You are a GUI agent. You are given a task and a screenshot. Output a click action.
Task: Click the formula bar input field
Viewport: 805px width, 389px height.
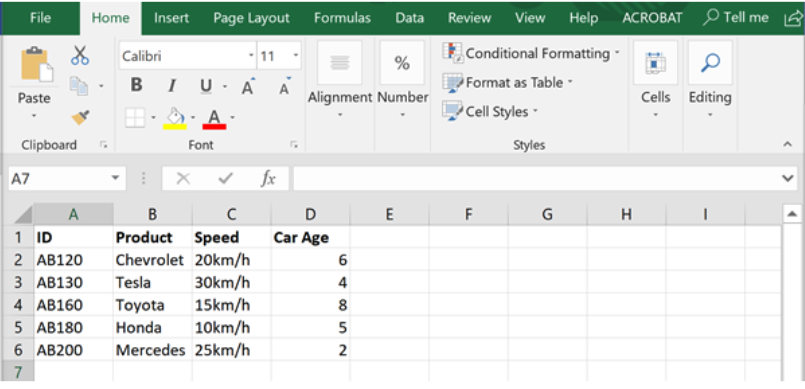click(x=535, y=179)
